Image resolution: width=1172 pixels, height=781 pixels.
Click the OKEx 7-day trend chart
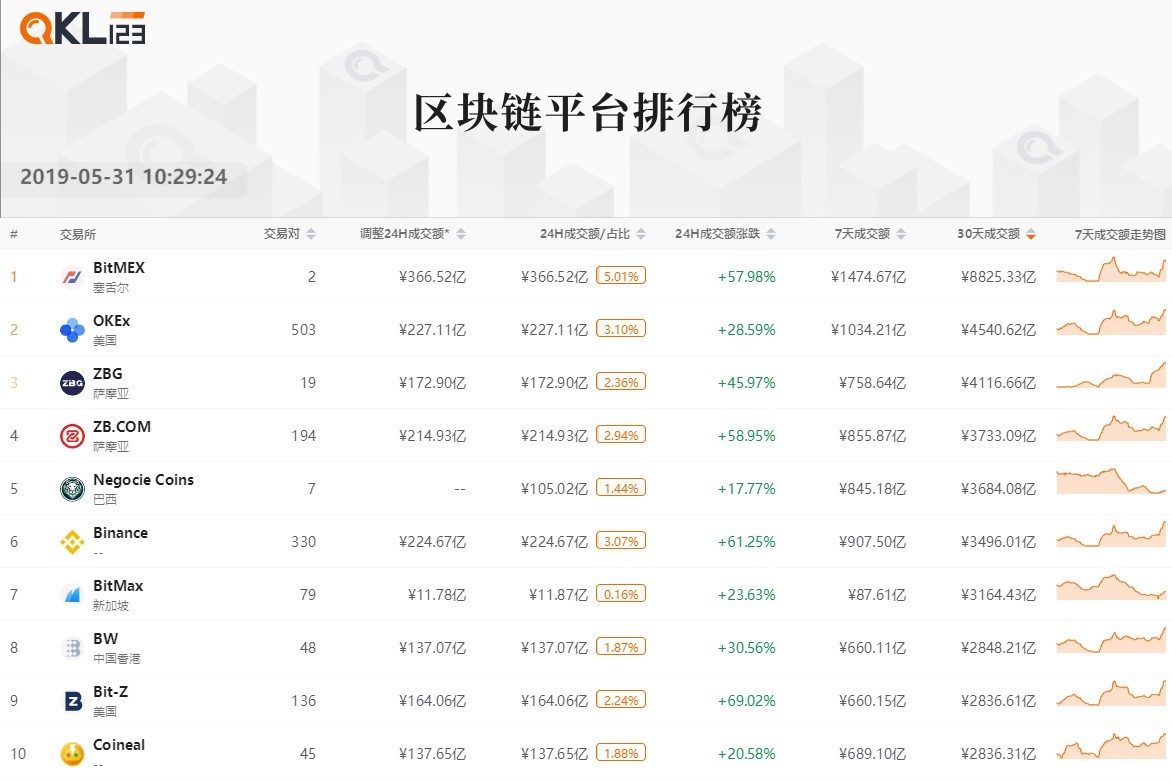[x=1111, y=322]
